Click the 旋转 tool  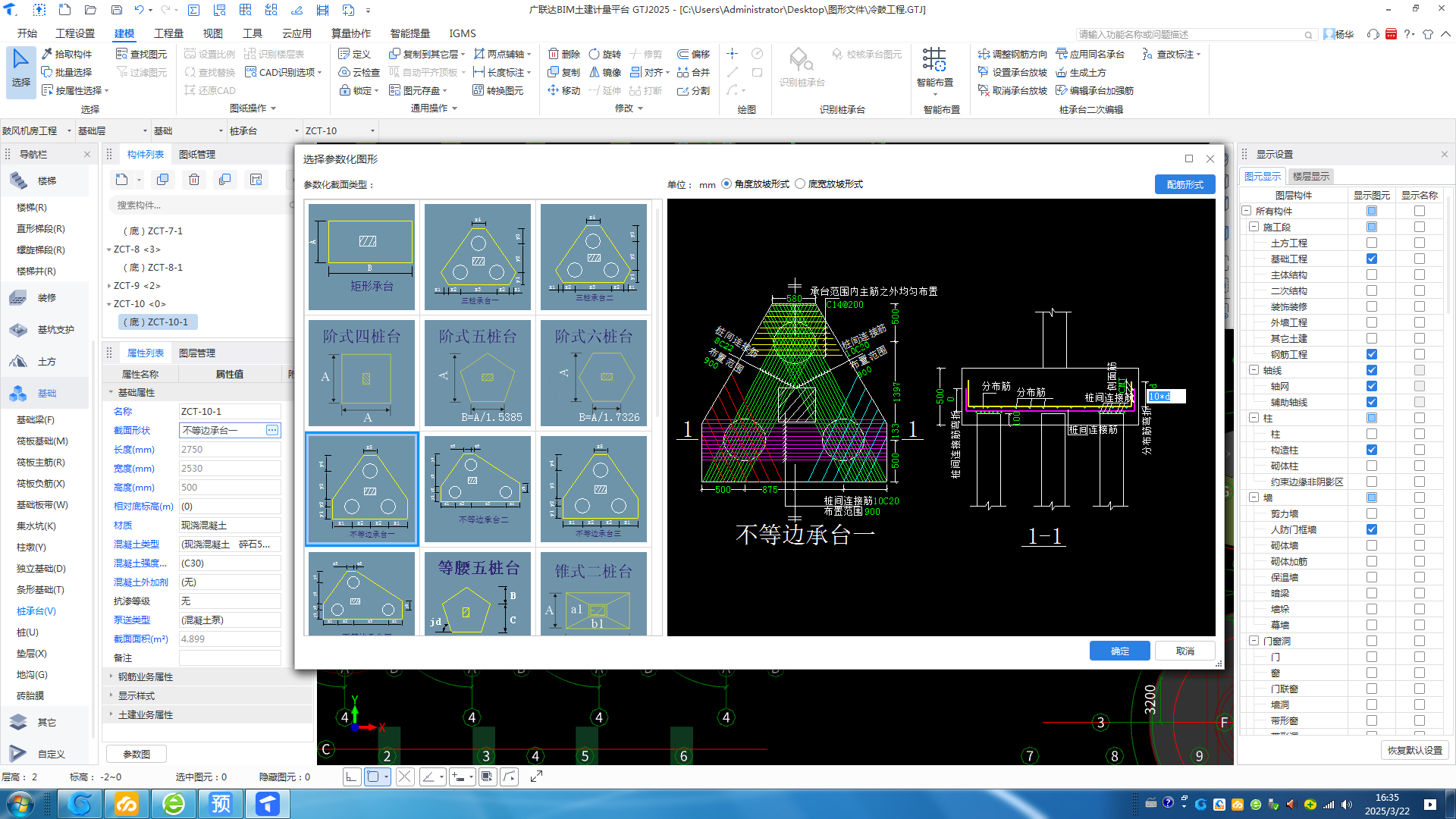click(x=605, y=54)
